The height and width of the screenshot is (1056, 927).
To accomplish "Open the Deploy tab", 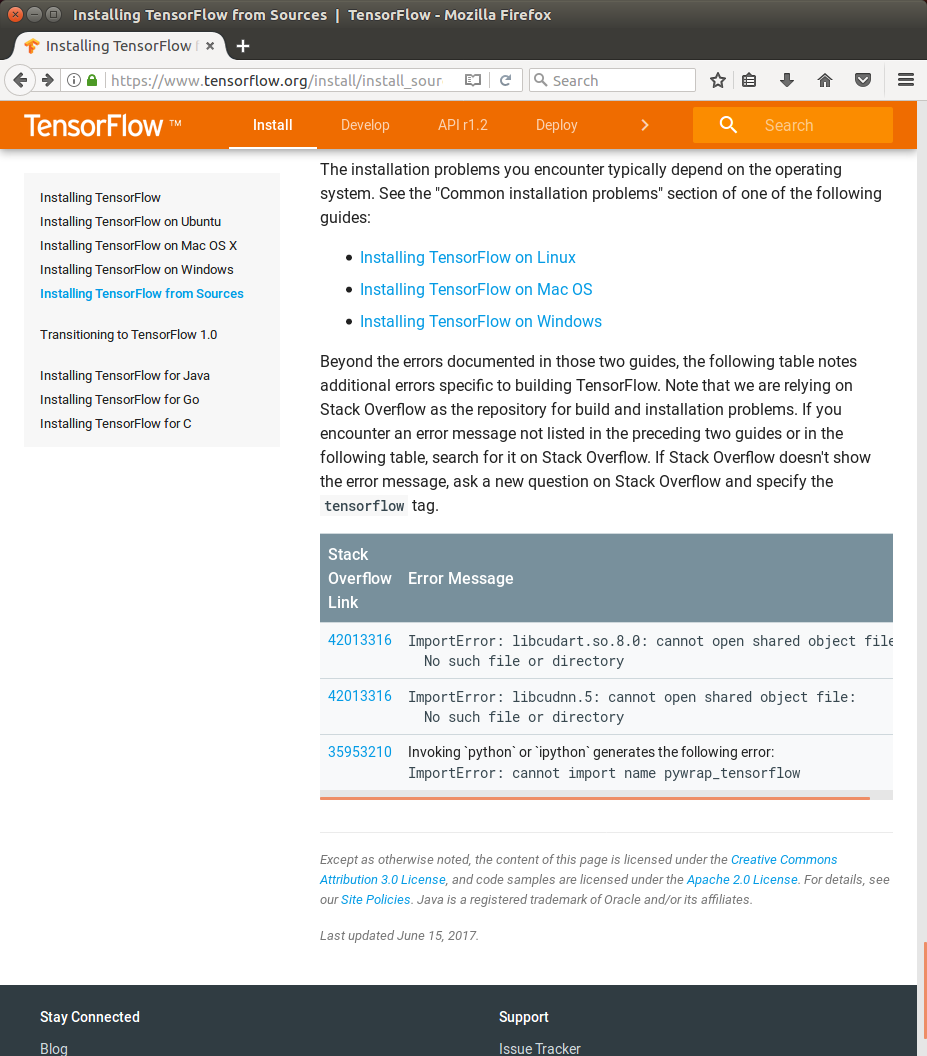I will (x=556, y=125).
